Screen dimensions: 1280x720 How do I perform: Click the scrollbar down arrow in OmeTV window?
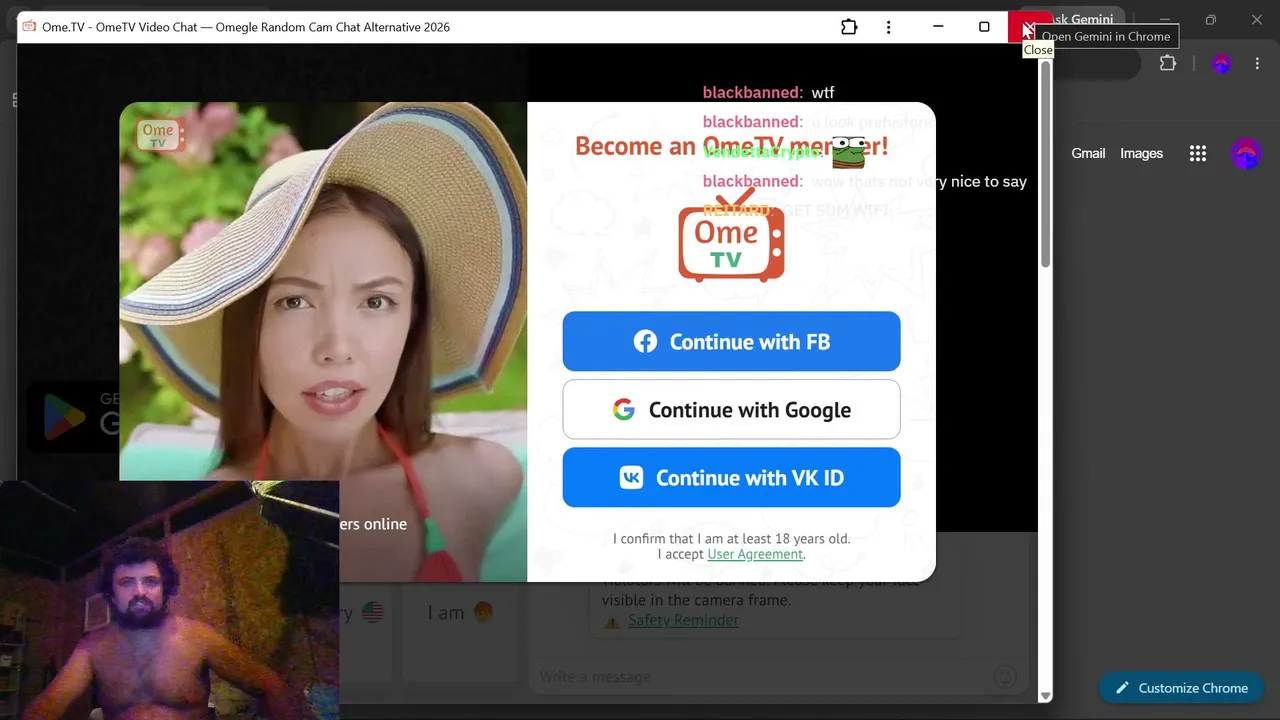(x=1045, y=696)
